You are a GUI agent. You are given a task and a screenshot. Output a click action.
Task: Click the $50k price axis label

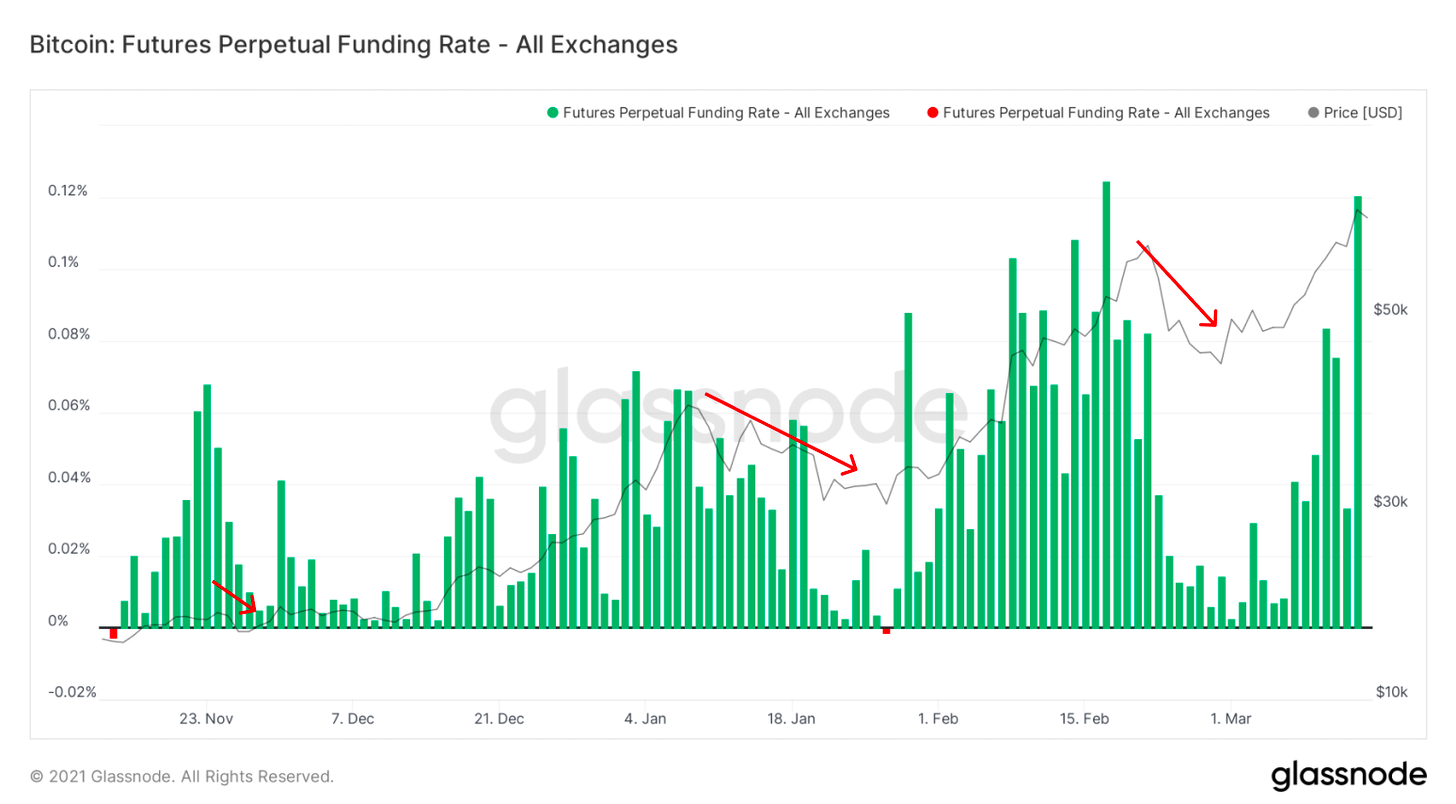pyautogui.click(x=1390, y=310)
